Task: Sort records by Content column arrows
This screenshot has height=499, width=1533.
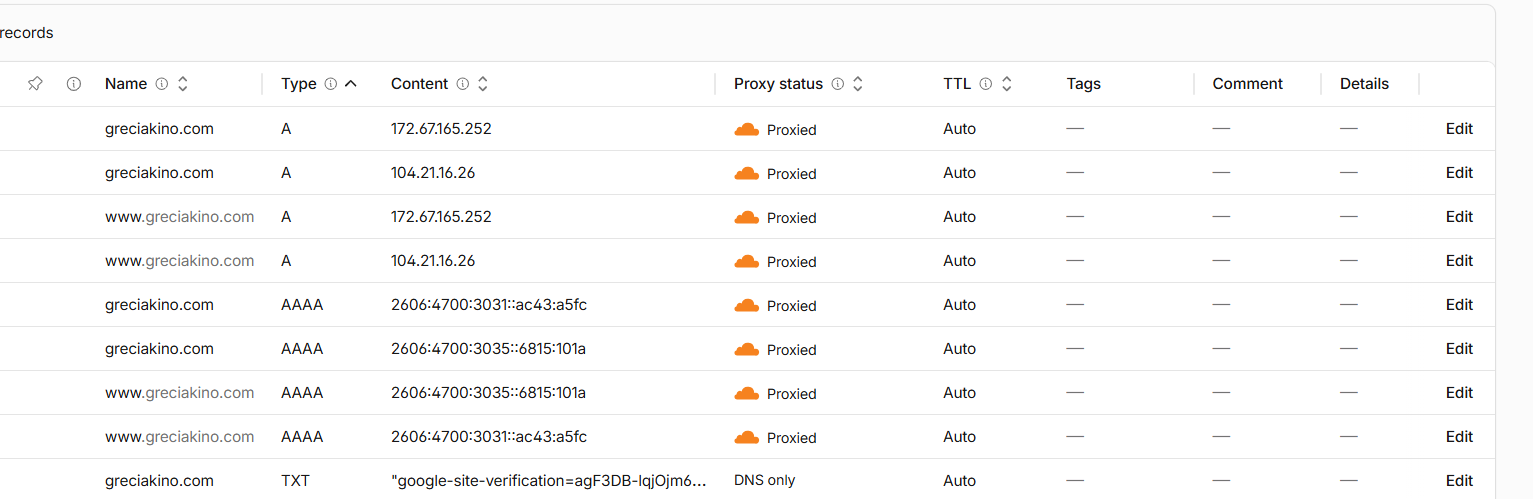Action: coord(483,84)
